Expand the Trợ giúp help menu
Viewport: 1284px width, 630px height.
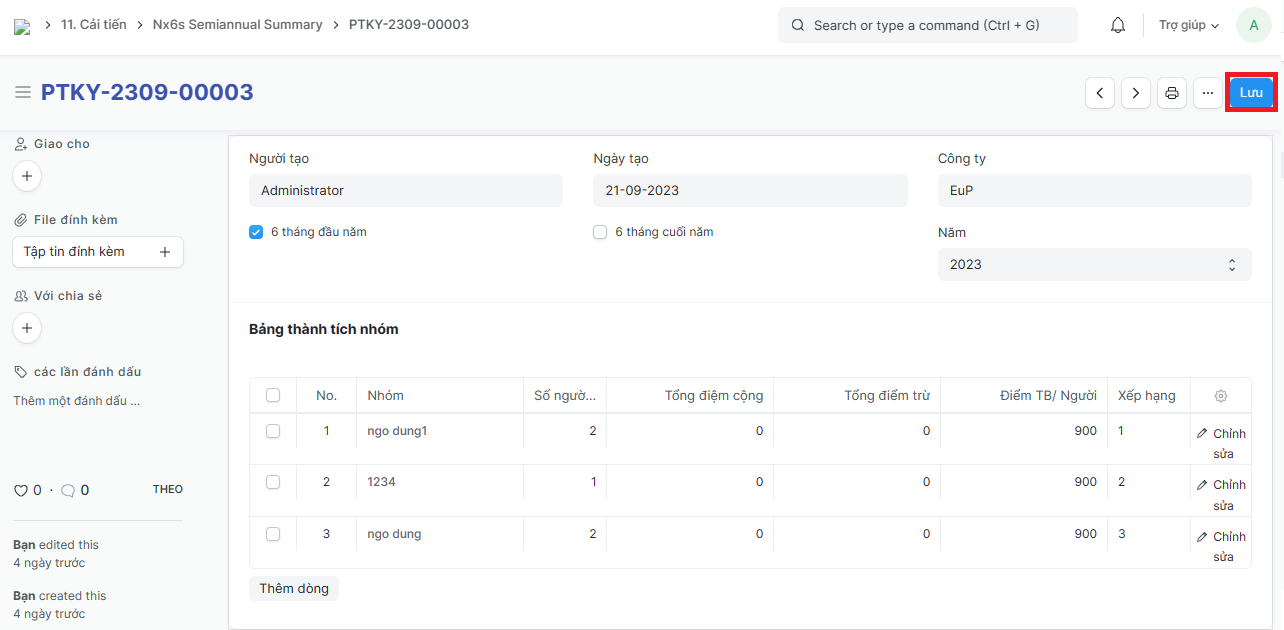pyautogui.click(x=1188, y=25)
